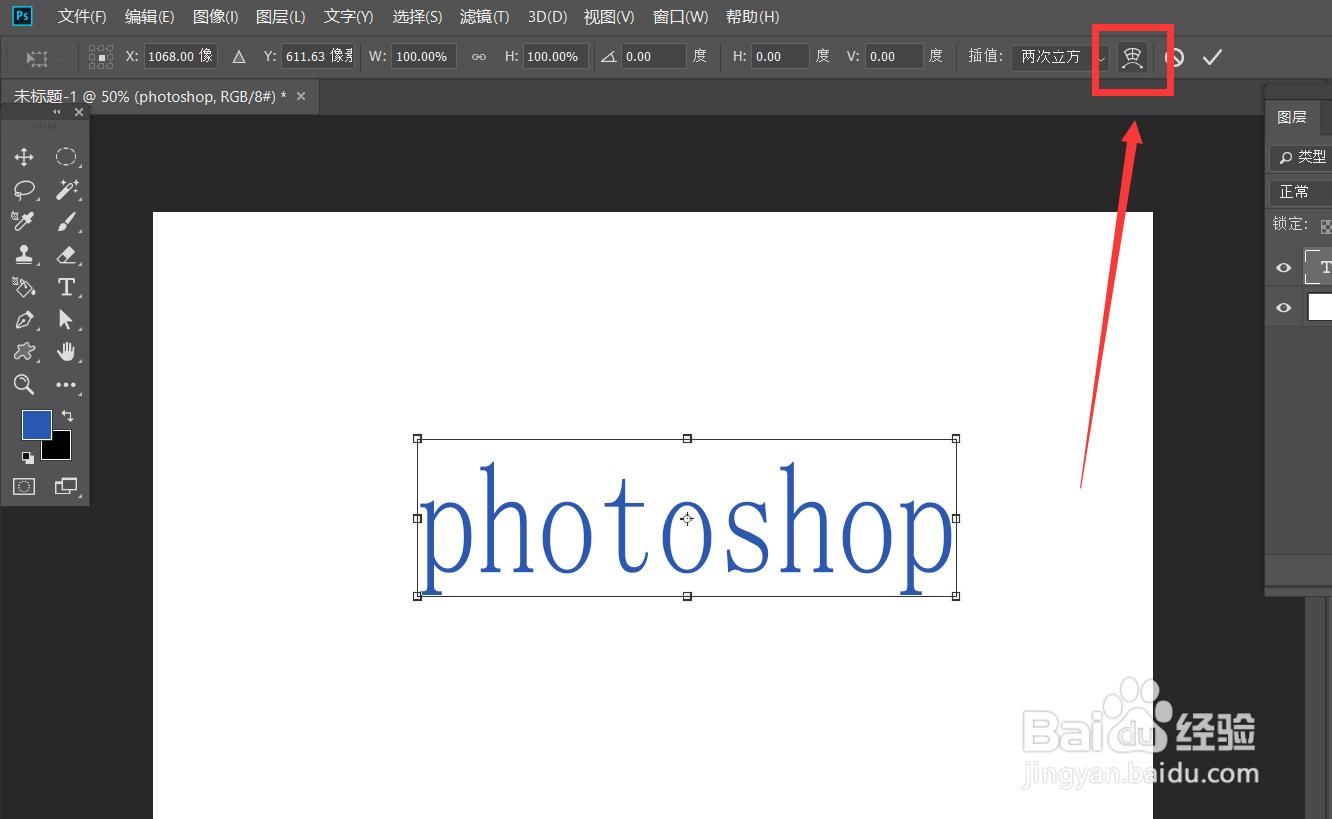Switch to the 图层 panel tab

pos(1292,117)
